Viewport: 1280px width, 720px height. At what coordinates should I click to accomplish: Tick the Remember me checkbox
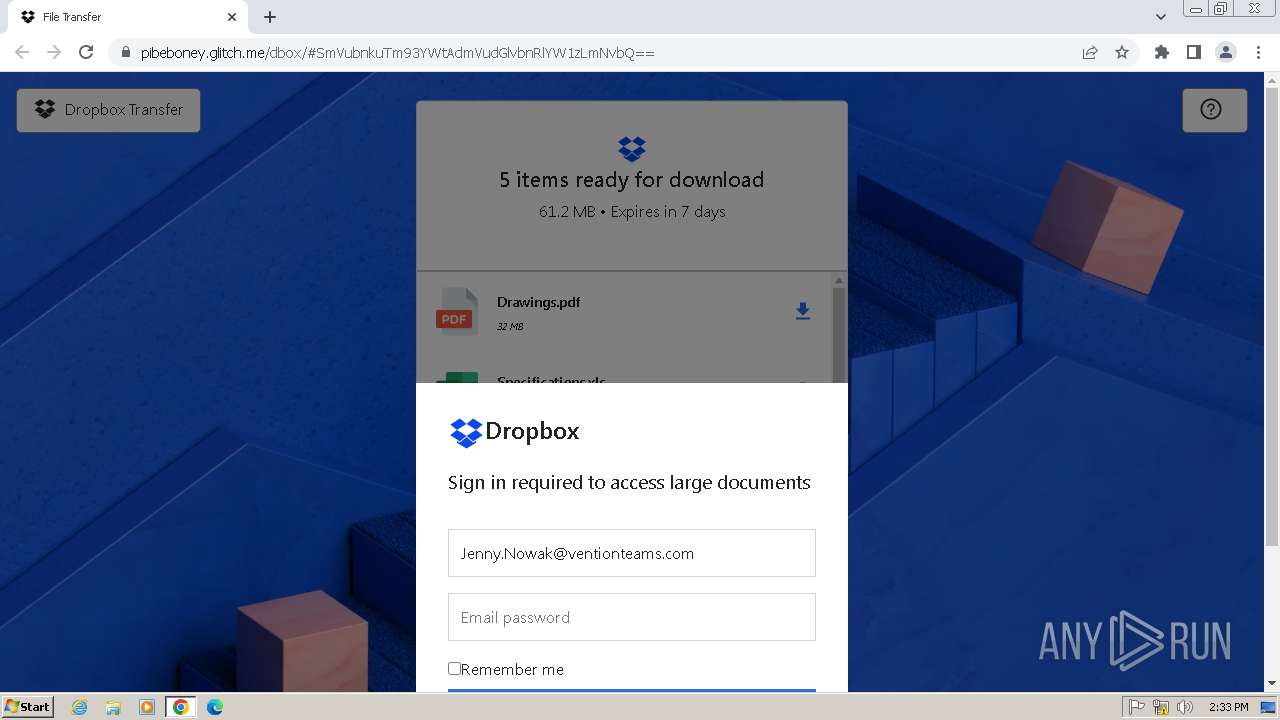[454, 668]
